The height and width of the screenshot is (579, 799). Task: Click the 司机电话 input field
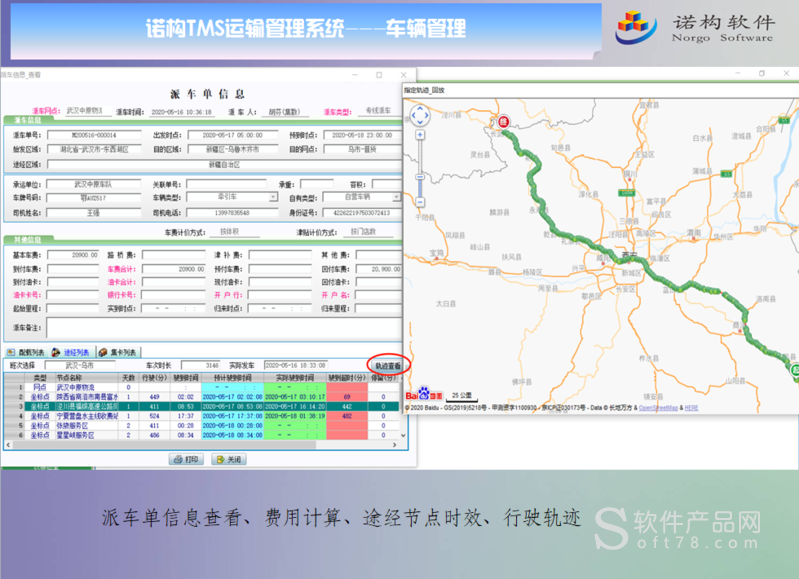click(232, 213)
